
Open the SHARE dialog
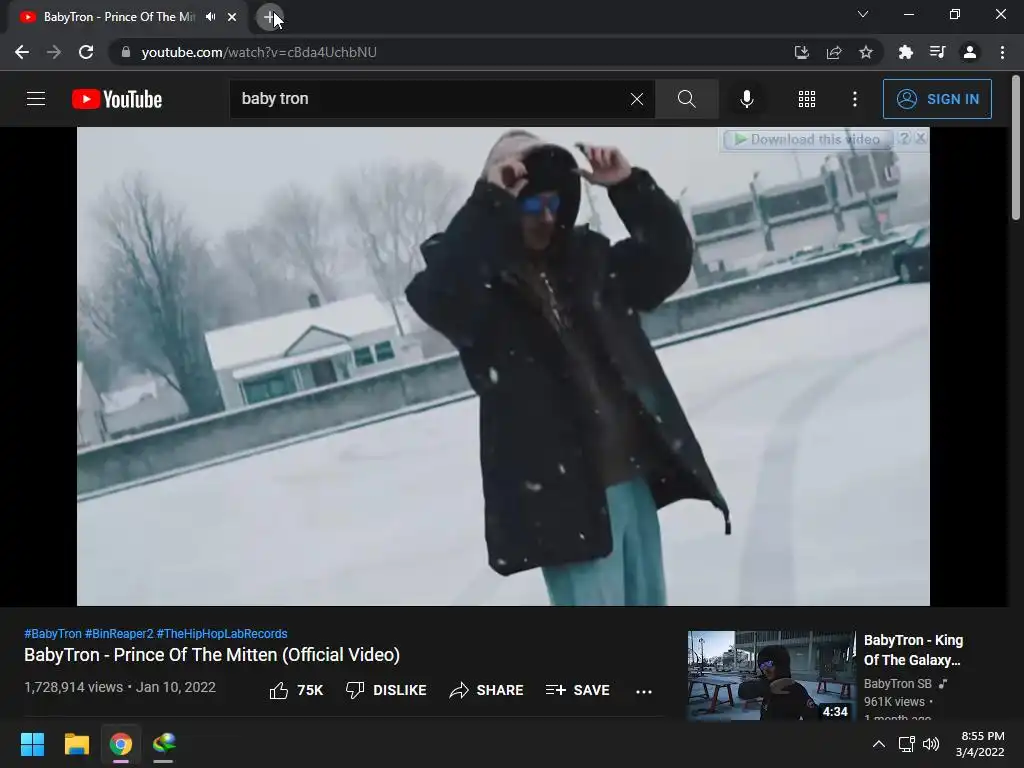[487, 690]
